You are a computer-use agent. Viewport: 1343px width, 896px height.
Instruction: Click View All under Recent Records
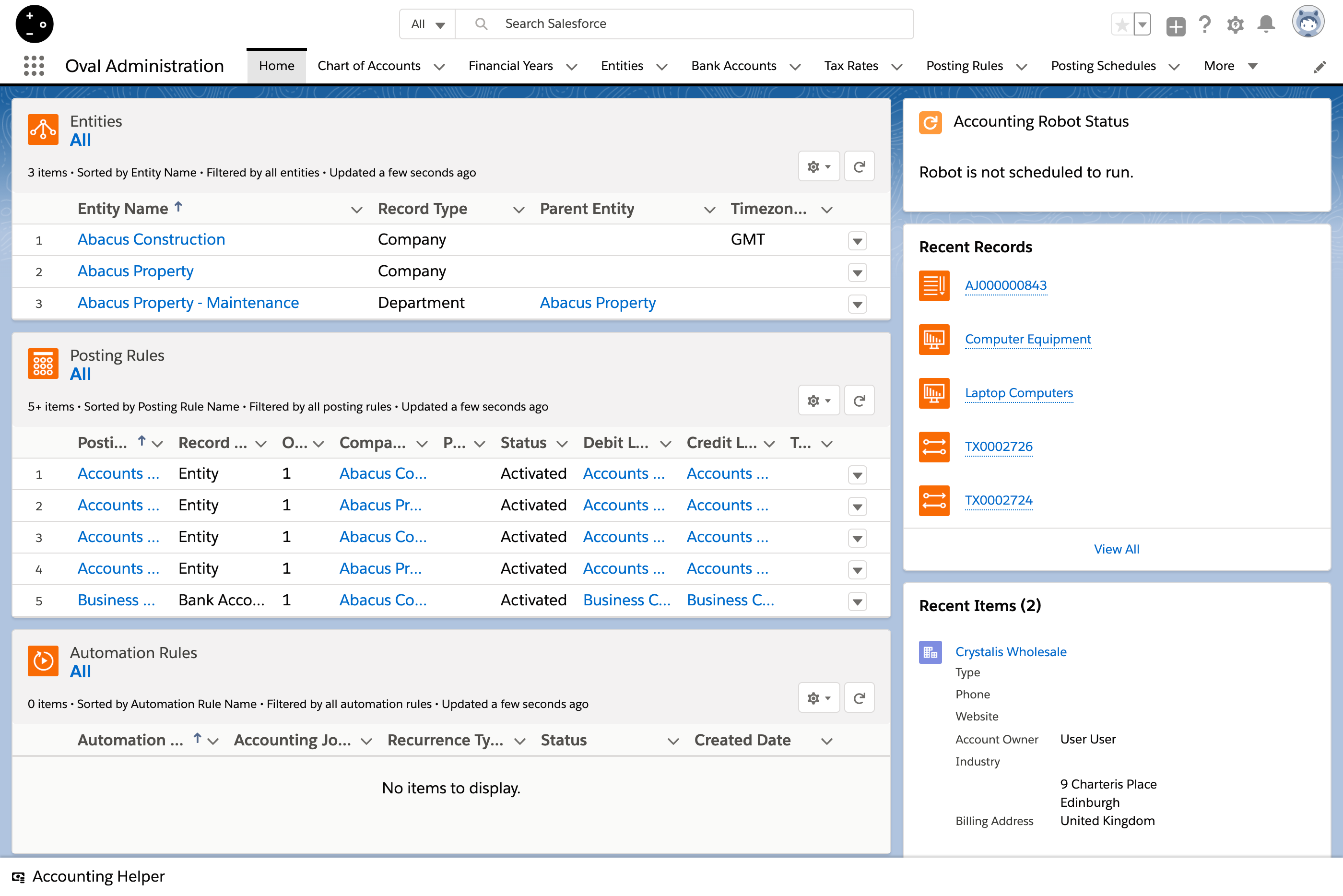tap(1116, 549)
